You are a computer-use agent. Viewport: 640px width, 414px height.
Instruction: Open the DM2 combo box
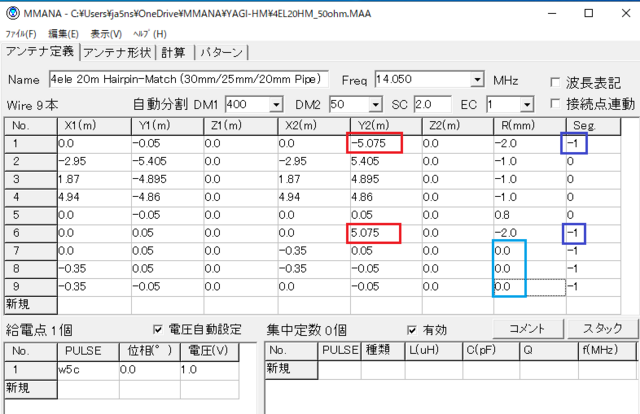pos(376,104)
